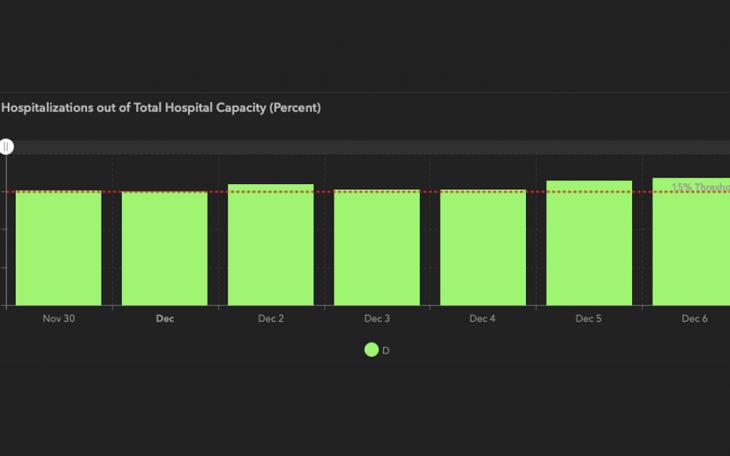Click the chart zoom scrollbar track

tap(370, 147)
